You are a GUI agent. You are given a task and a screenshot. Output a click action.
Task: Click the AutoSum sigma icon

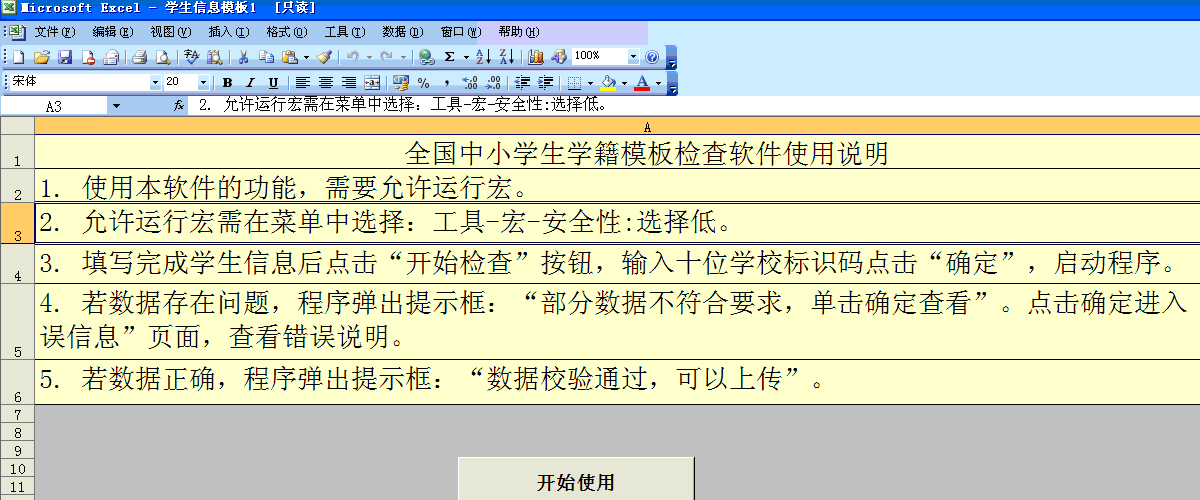[450, 57]
